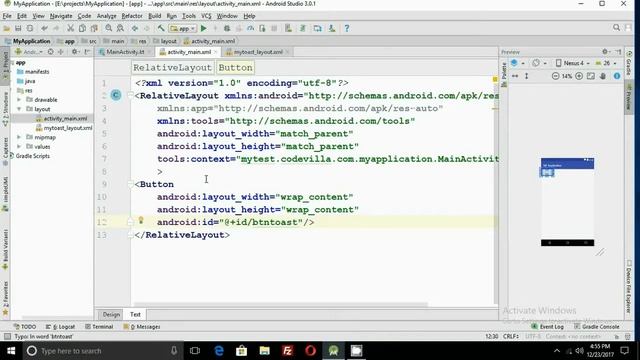Screen dimensions: 640x360
Task: Expand the values folder
Action: (19, 147)
